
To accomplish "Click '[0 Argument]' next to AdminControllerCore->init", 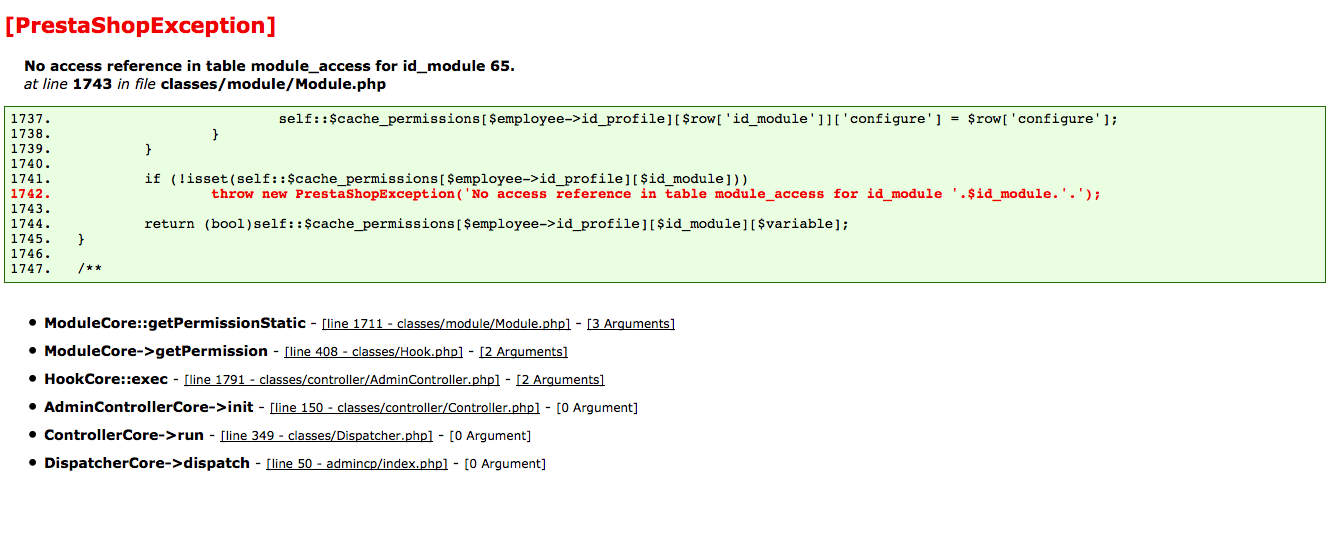I will tap(596, 408).
